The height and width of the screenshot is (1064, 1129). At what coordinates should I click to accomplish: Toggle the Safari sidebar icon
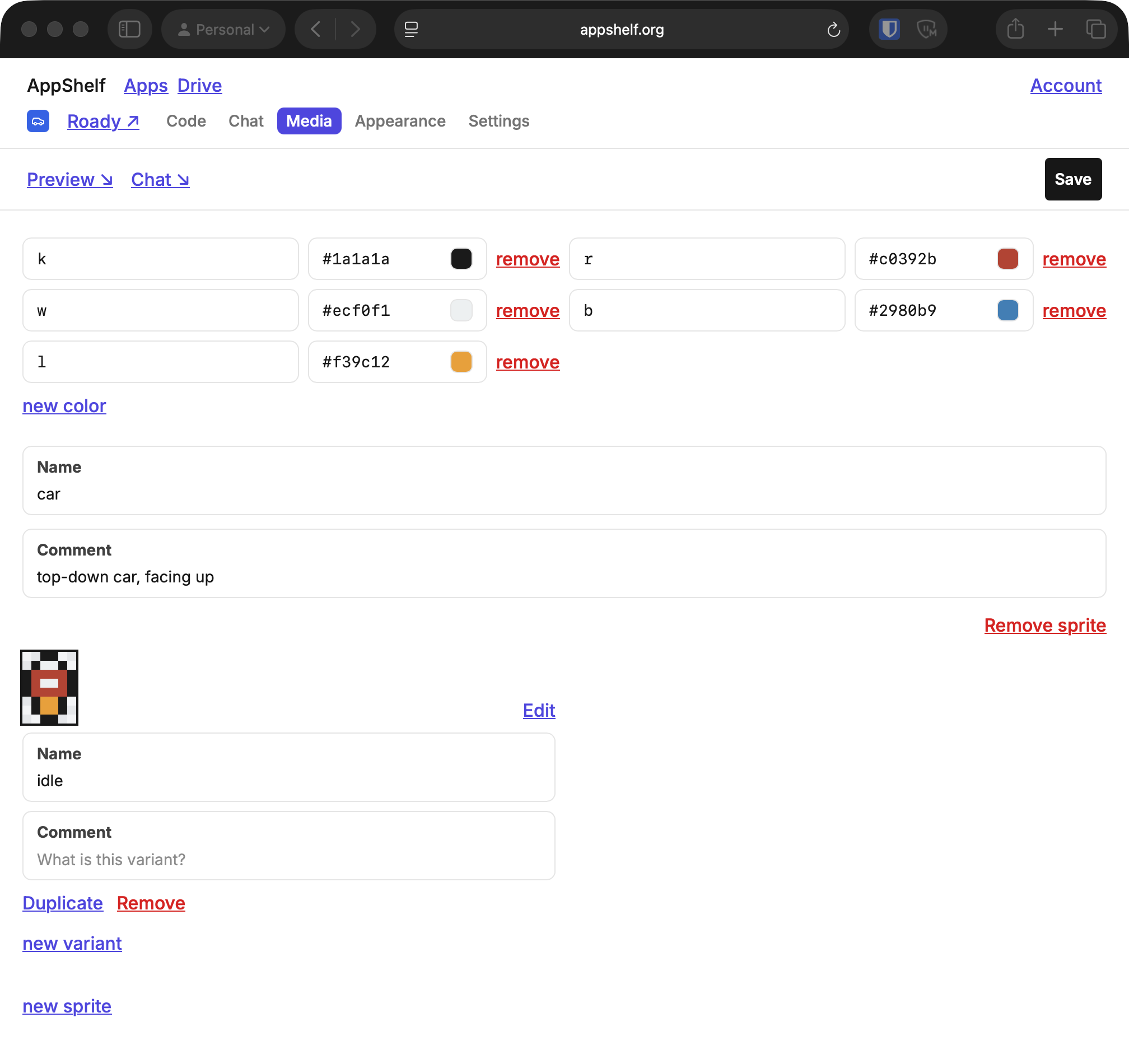[x=129, y=29]
